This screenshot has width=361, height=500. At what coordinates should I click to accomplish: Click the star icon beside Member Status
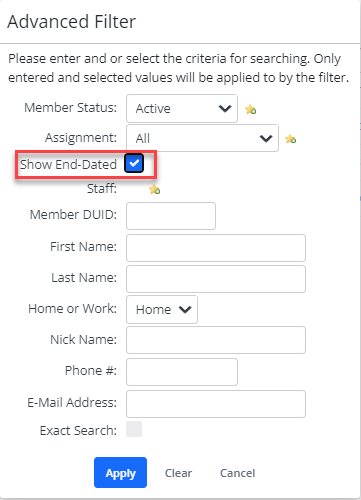250,109
